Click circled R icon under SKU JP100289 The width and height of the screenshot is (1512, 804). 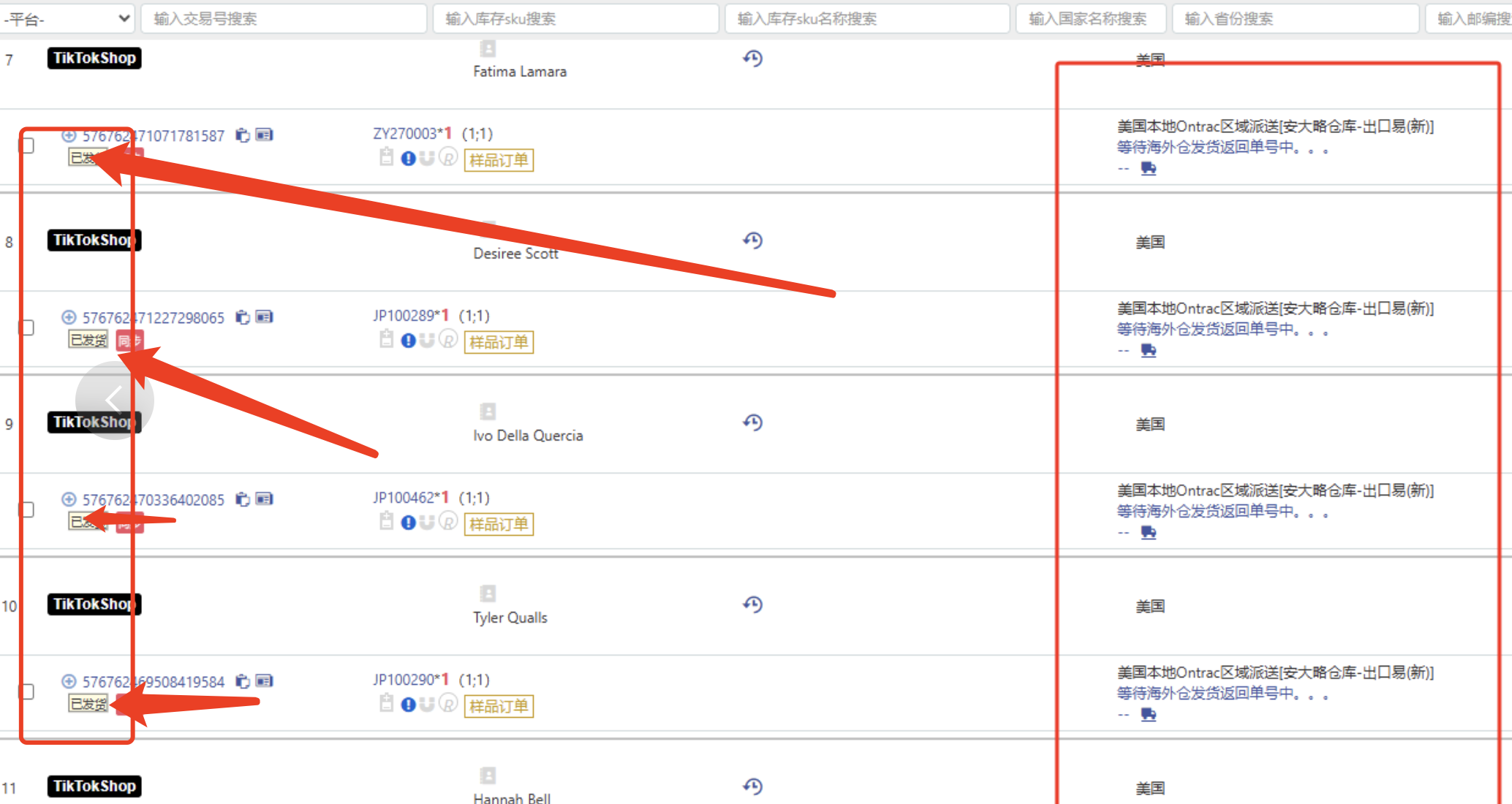(x=448, y=340)
